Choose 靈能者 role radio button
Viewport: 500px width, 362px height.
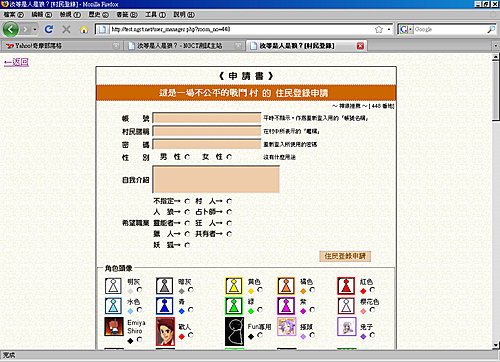tap(187, 223)
